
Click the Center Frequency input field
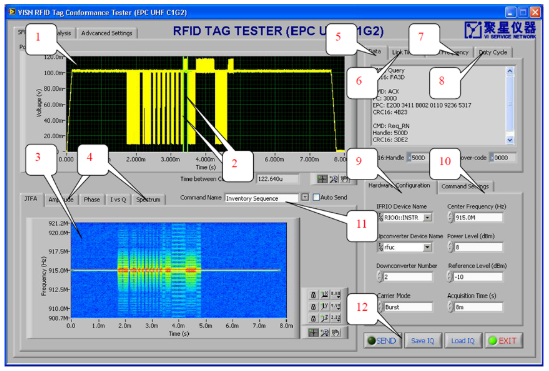[478, 218]
